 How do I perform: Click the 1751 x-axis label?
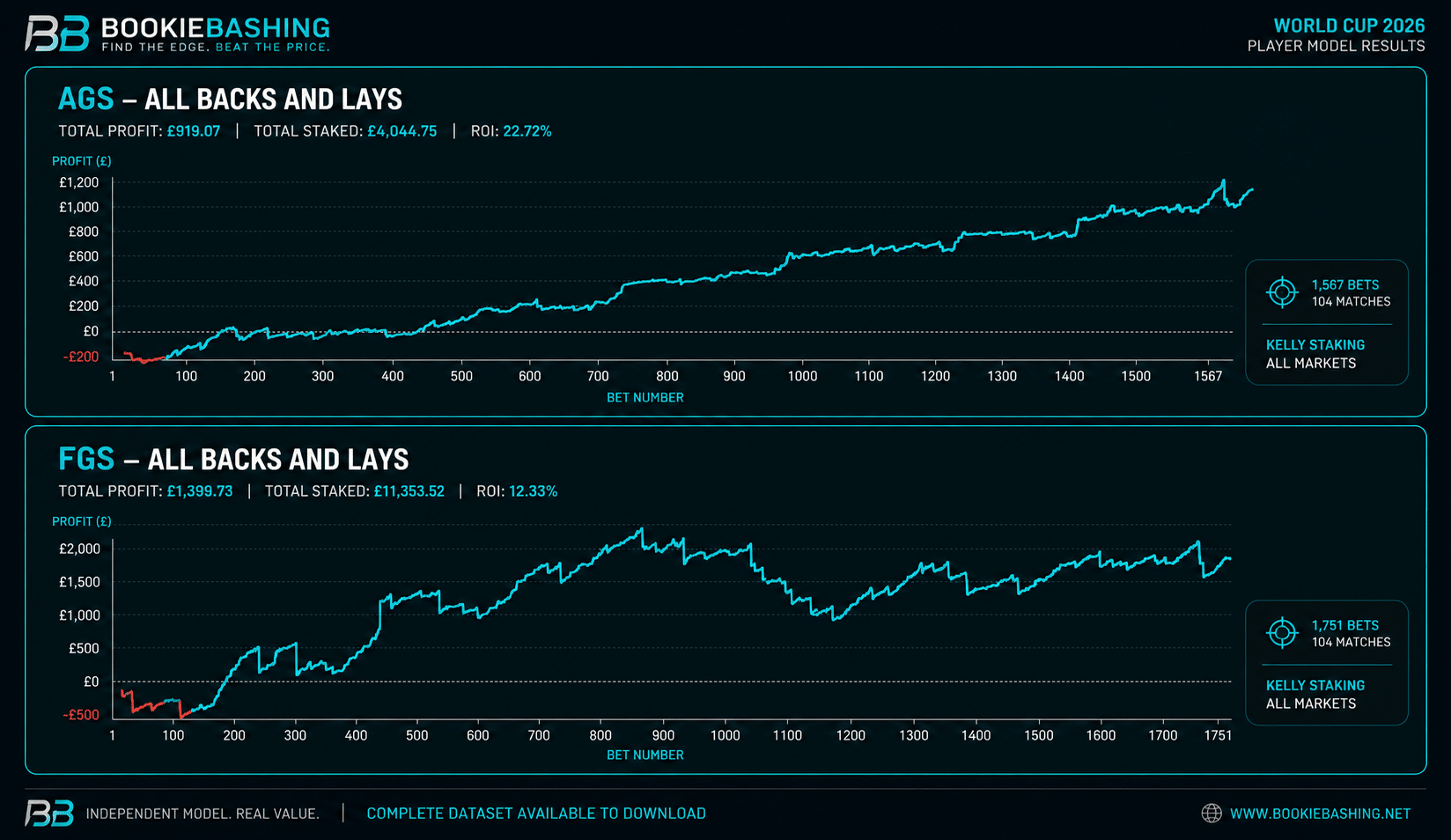(x=1218, y=736)
